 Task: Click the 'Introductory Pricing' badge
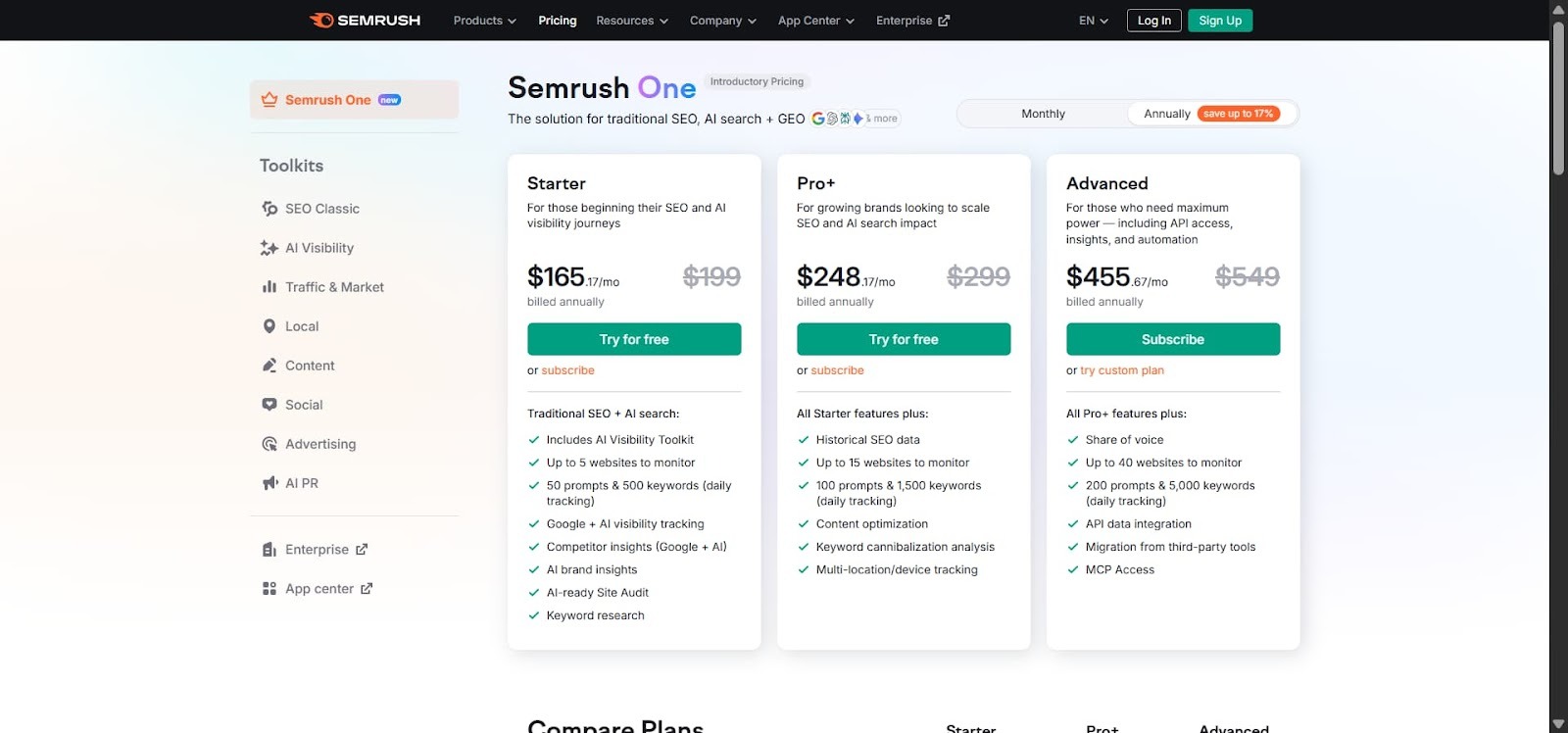point(757,81)
